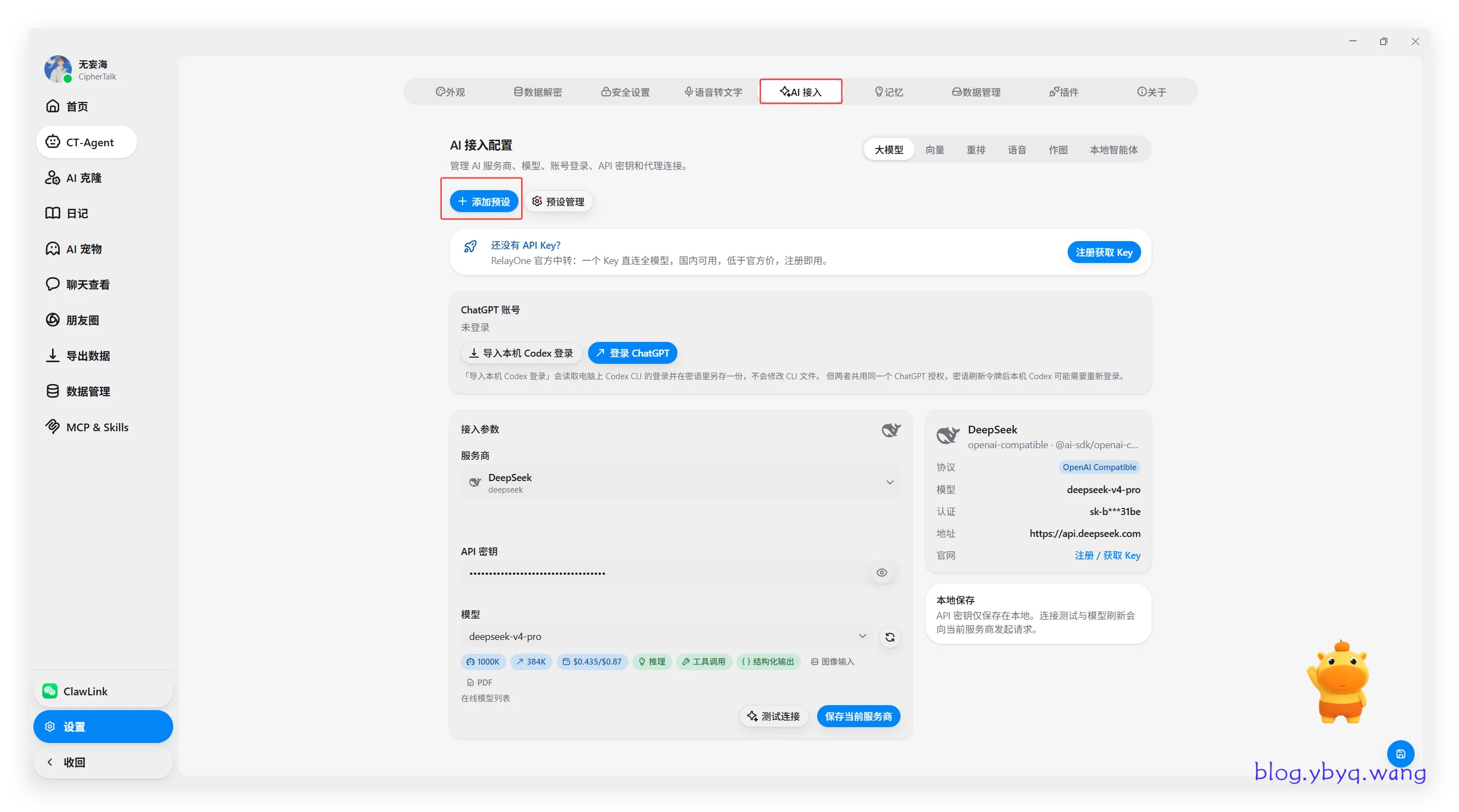Open the 日记 diary section

tap(67, 214)
